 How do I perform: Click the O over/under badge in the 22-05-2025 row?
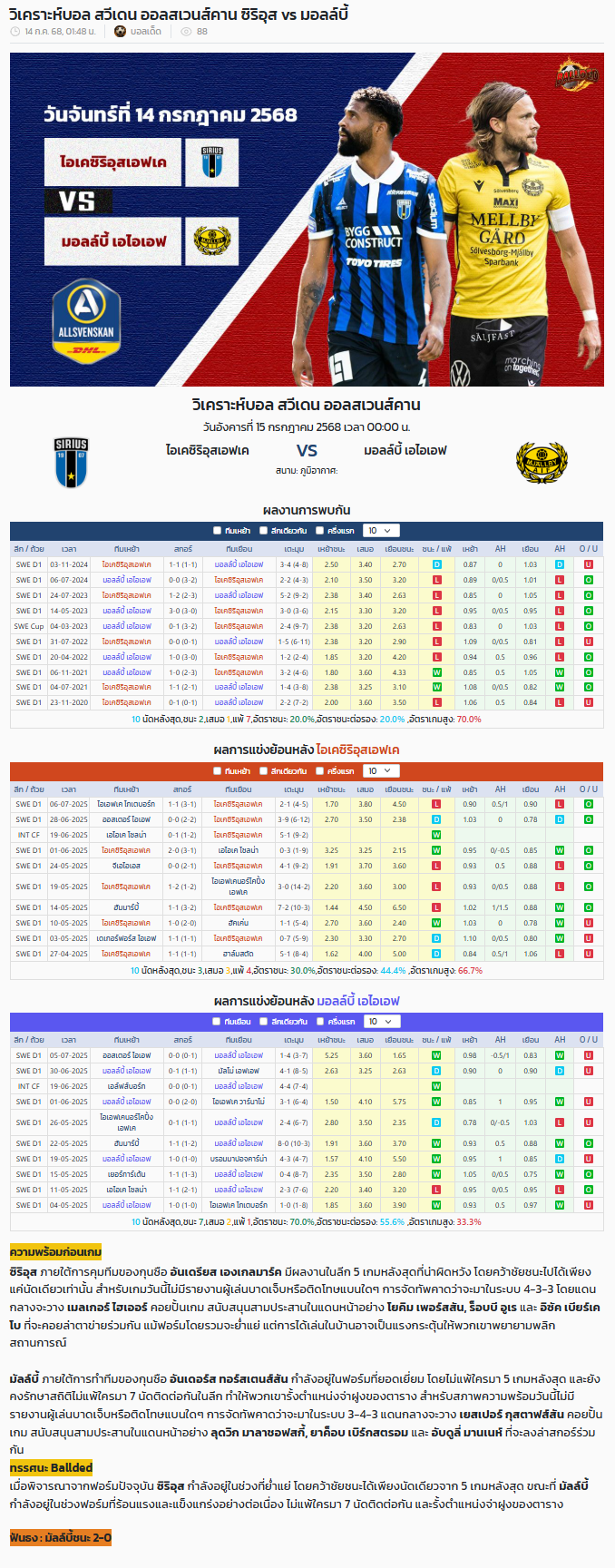[589, 1143]
